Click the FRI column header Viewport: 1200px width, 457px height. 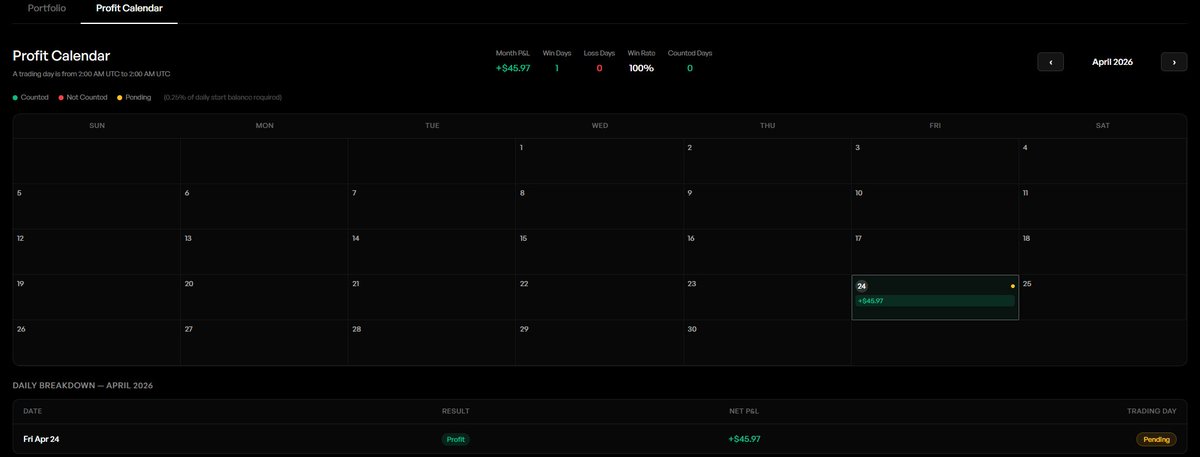[935, 126]
